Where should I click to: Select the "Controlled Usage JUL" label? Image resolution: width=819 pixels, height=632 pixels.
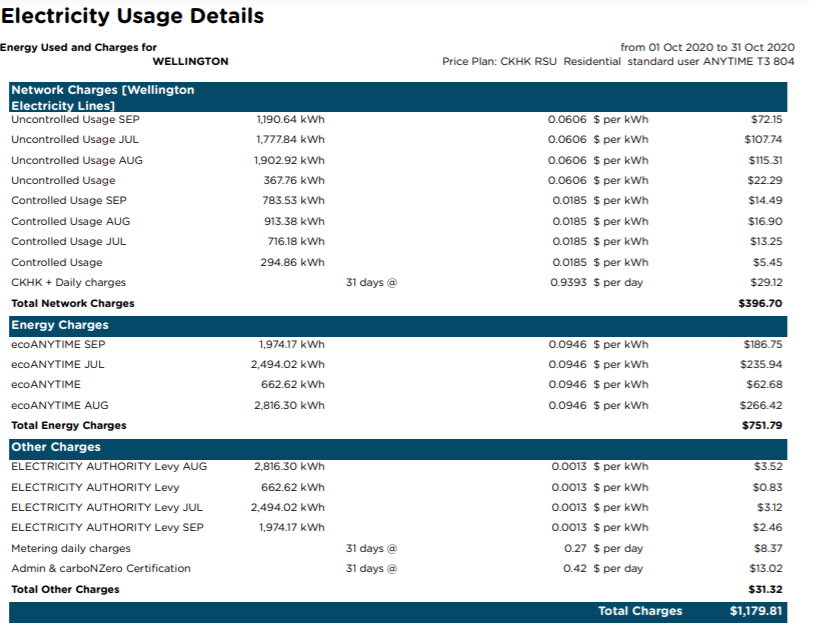68,241
